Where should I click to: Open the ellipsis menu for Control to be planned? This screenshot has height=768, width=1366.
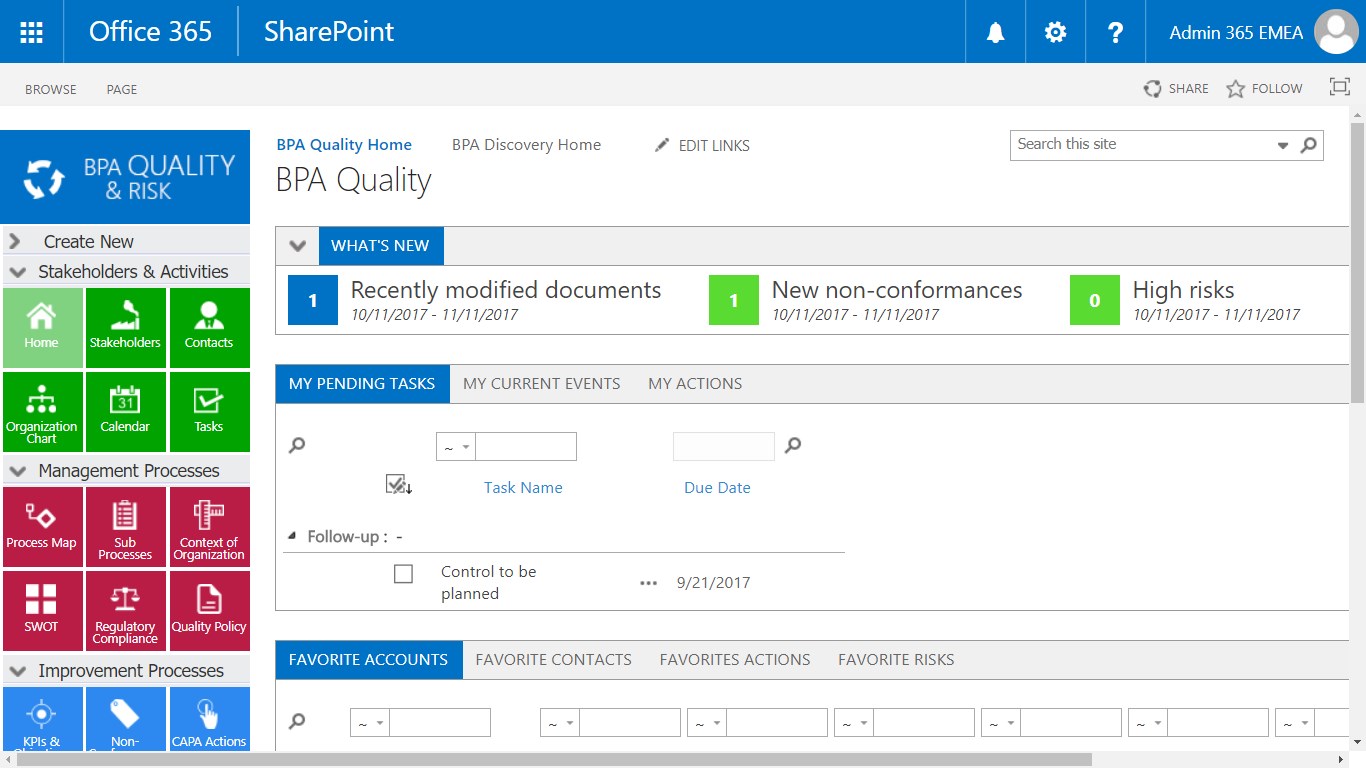649,583
